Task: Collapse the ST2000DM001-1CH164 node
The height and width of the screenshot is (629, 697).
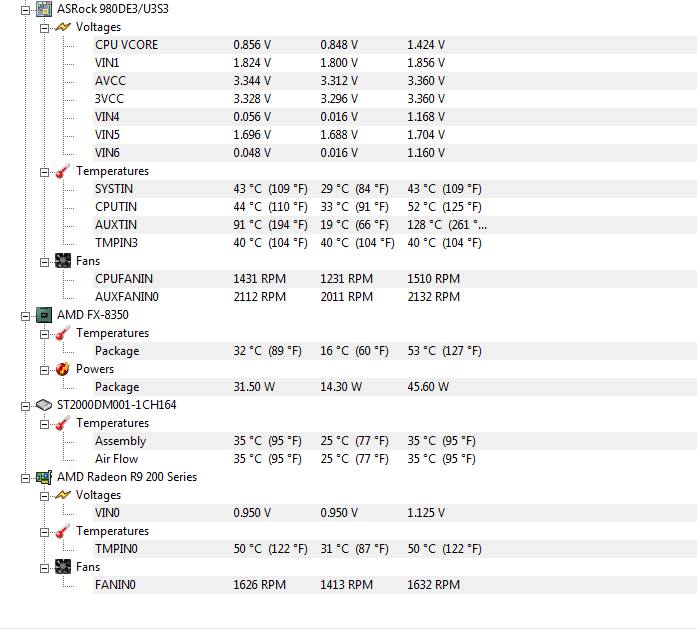Action: [x=26, y=406]
